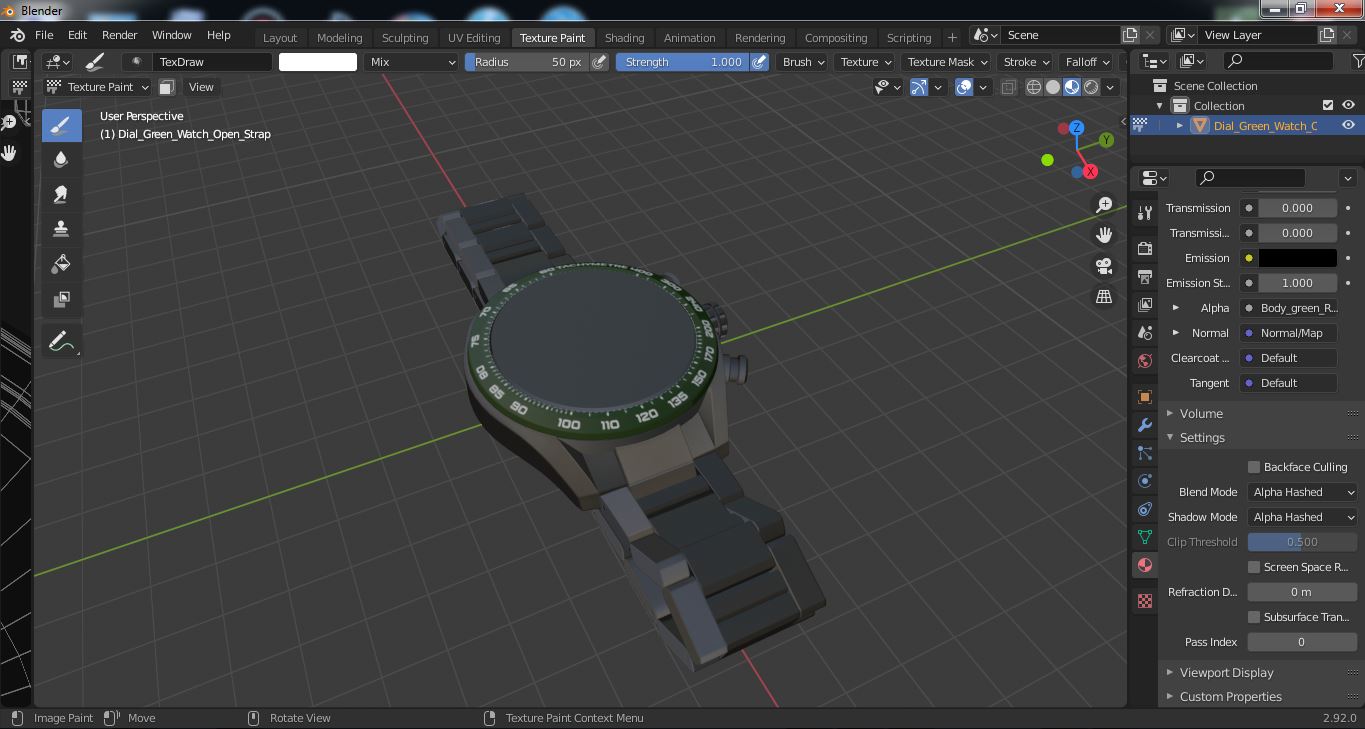The image size is (1365, 729).
Task: Select material preview shading
Action: [x=1072, y=87]
